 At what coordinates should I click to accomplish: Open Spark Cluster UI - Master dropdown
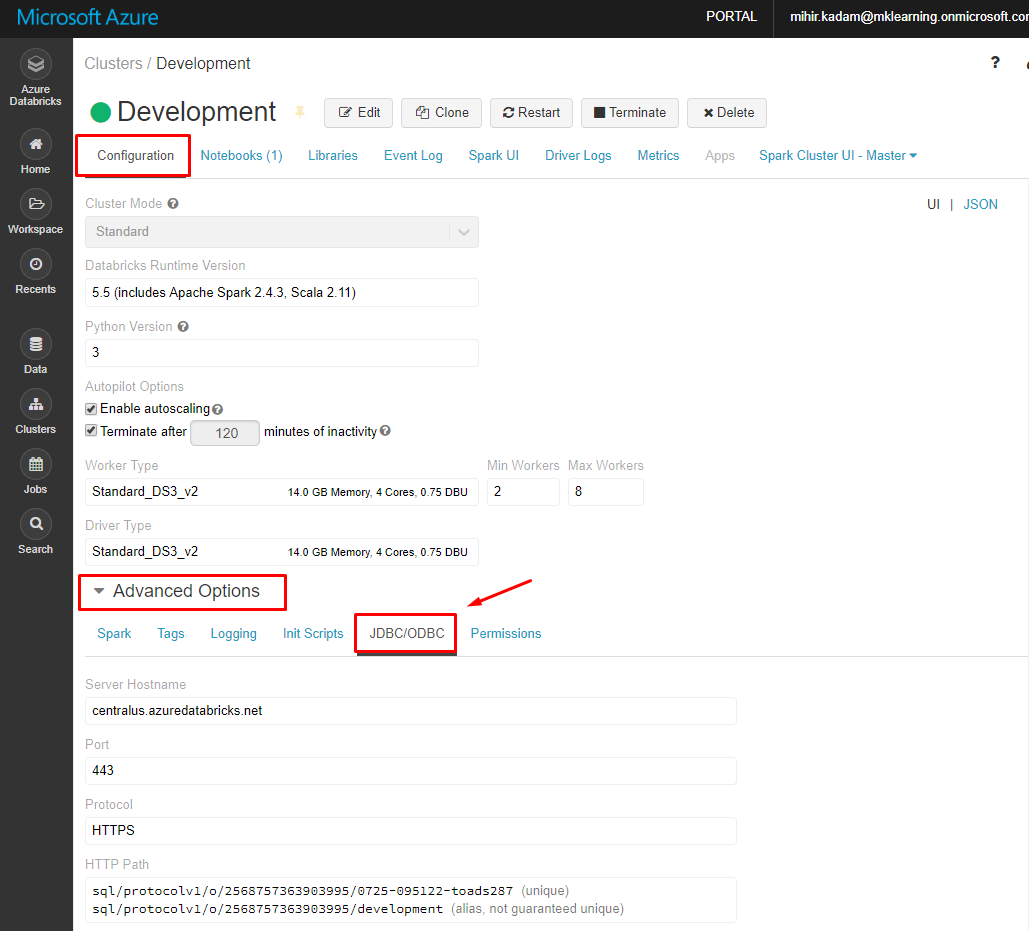point(837,155)
